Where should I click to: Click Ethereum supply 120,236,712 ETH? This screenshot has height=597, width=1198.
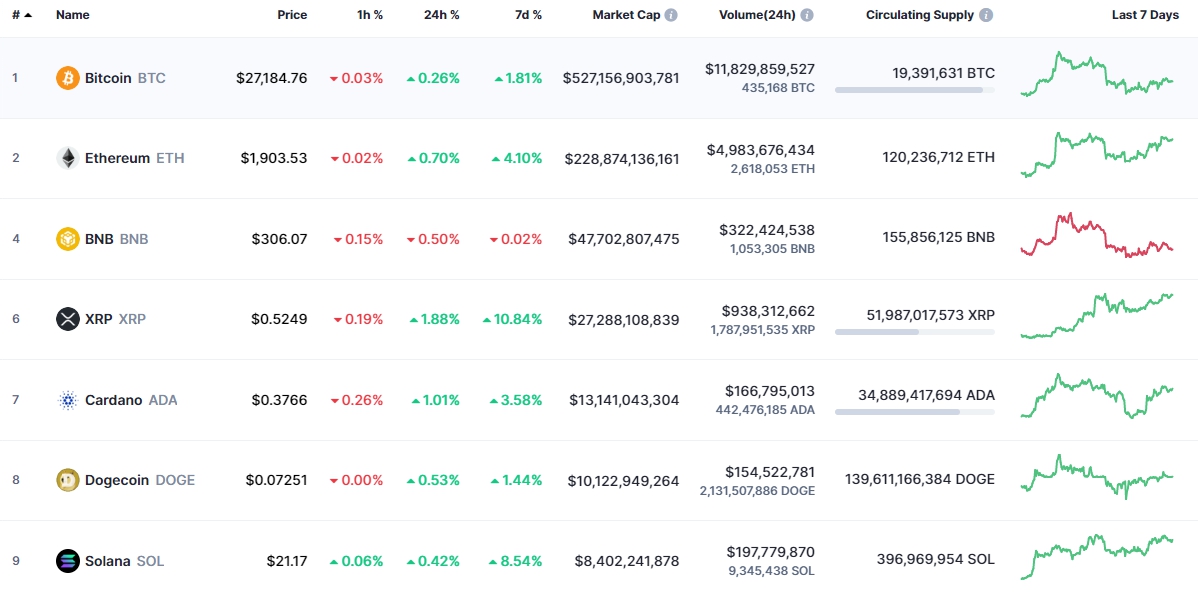(938, 158)
